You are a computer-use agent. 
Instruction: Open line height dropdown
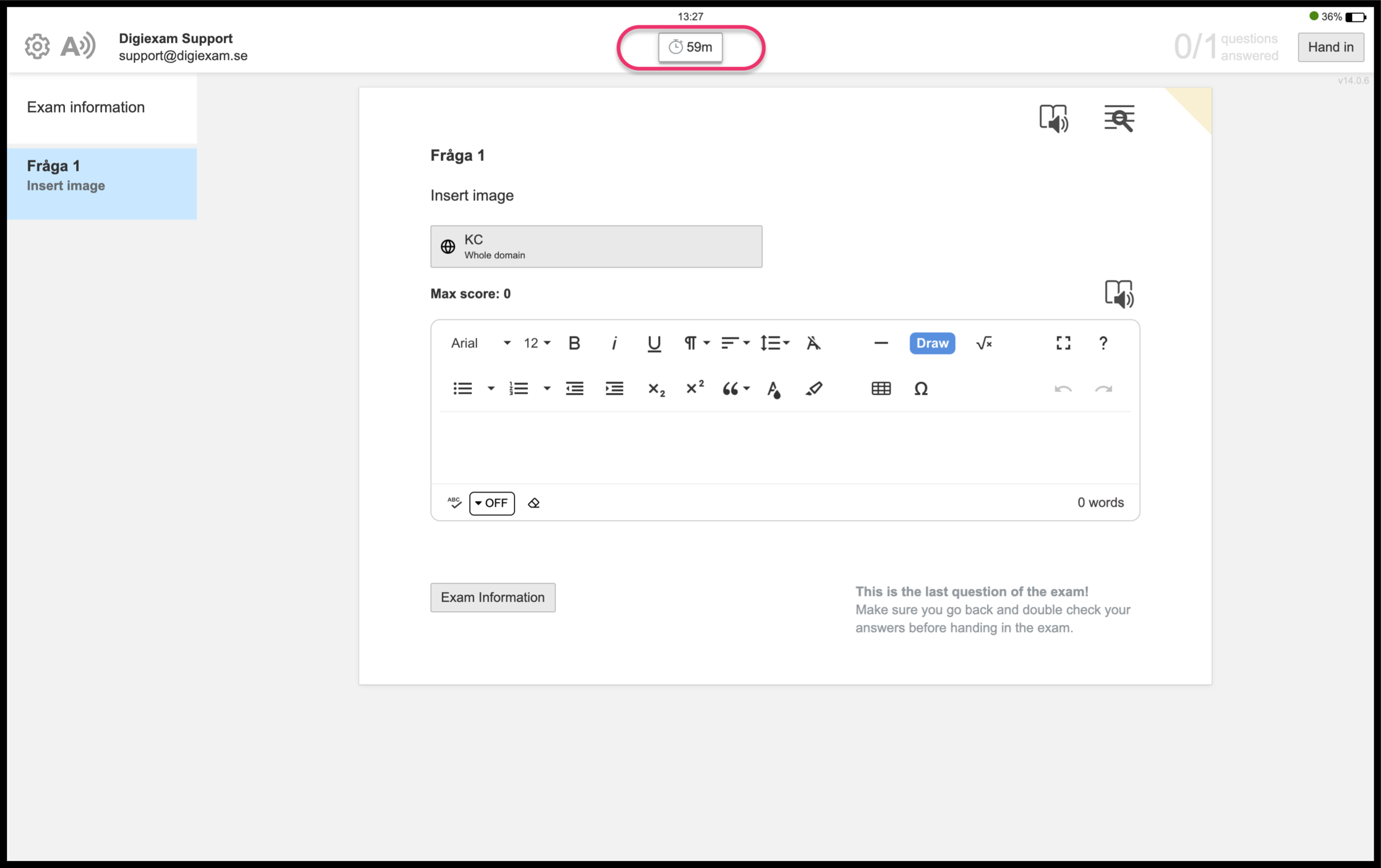[775, 343]
